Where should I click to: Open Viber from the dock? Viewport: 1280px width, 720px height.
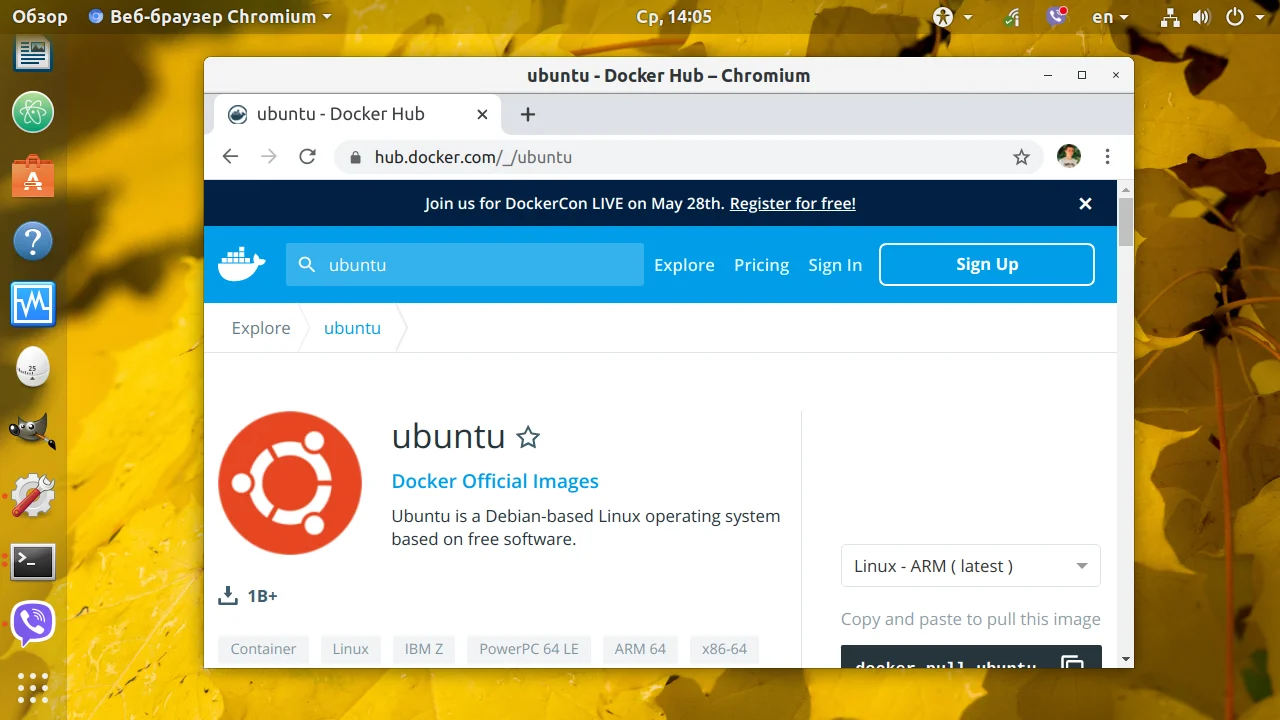(x=33, y=624)
